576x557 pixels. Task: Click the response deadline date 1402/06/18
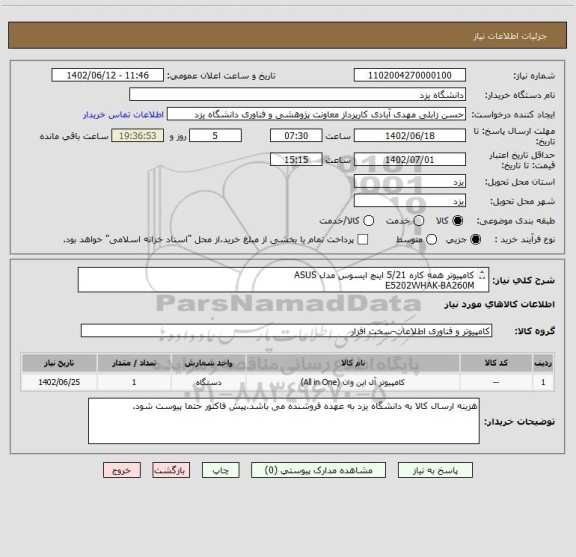410,136
